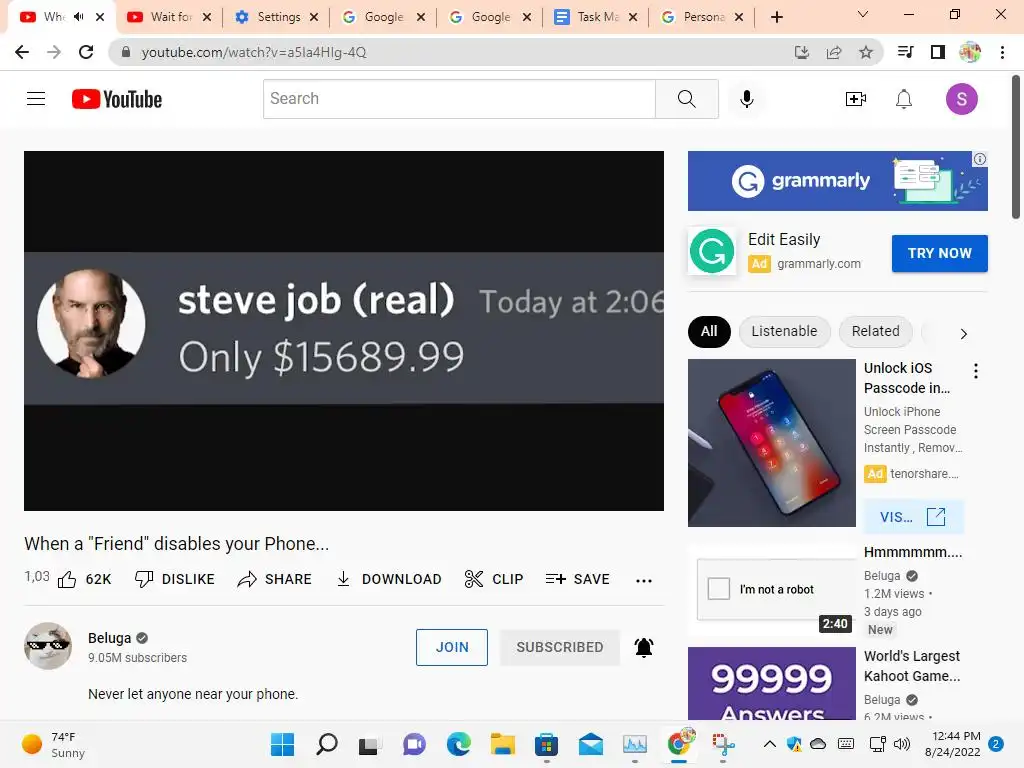Open the purple S account avatar
1024x768 pixels.
pos(961,99)
